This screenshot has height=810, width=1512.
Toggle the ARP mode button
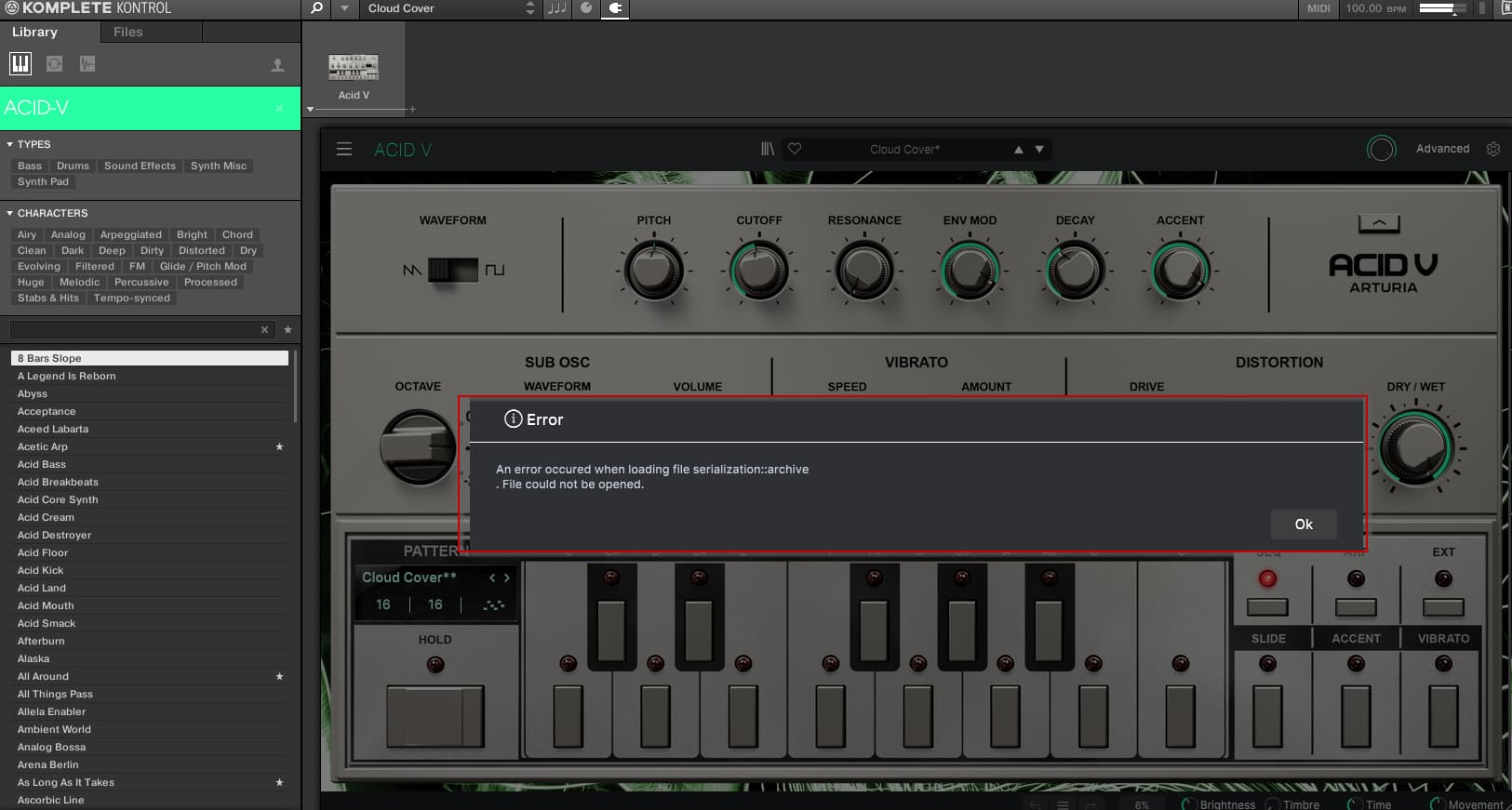(x=1356, y=607)
